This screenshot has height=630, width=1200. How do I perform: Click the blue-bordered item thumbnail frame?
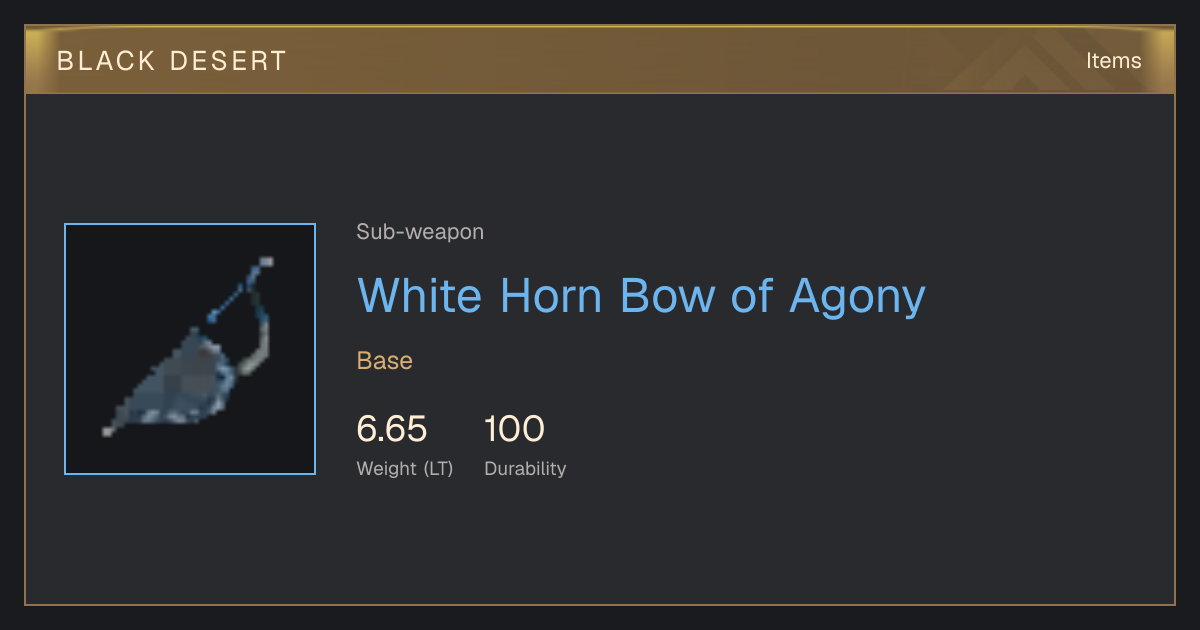(190, 349)
